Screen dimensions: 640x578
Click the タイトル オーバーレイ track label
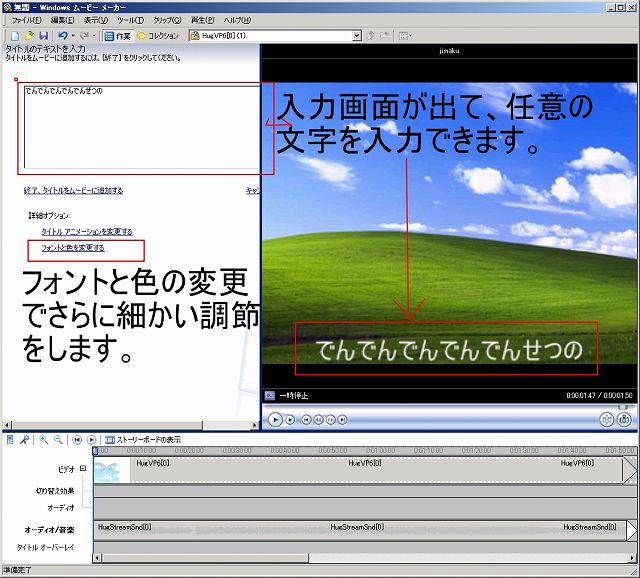[46, 547]
